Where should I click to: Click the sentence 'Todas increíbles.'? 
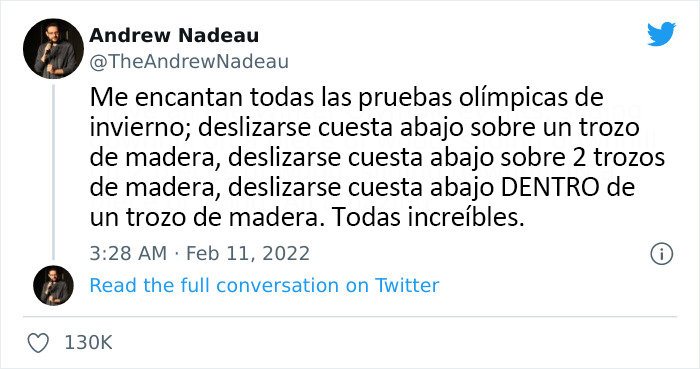tap(428, 218)
